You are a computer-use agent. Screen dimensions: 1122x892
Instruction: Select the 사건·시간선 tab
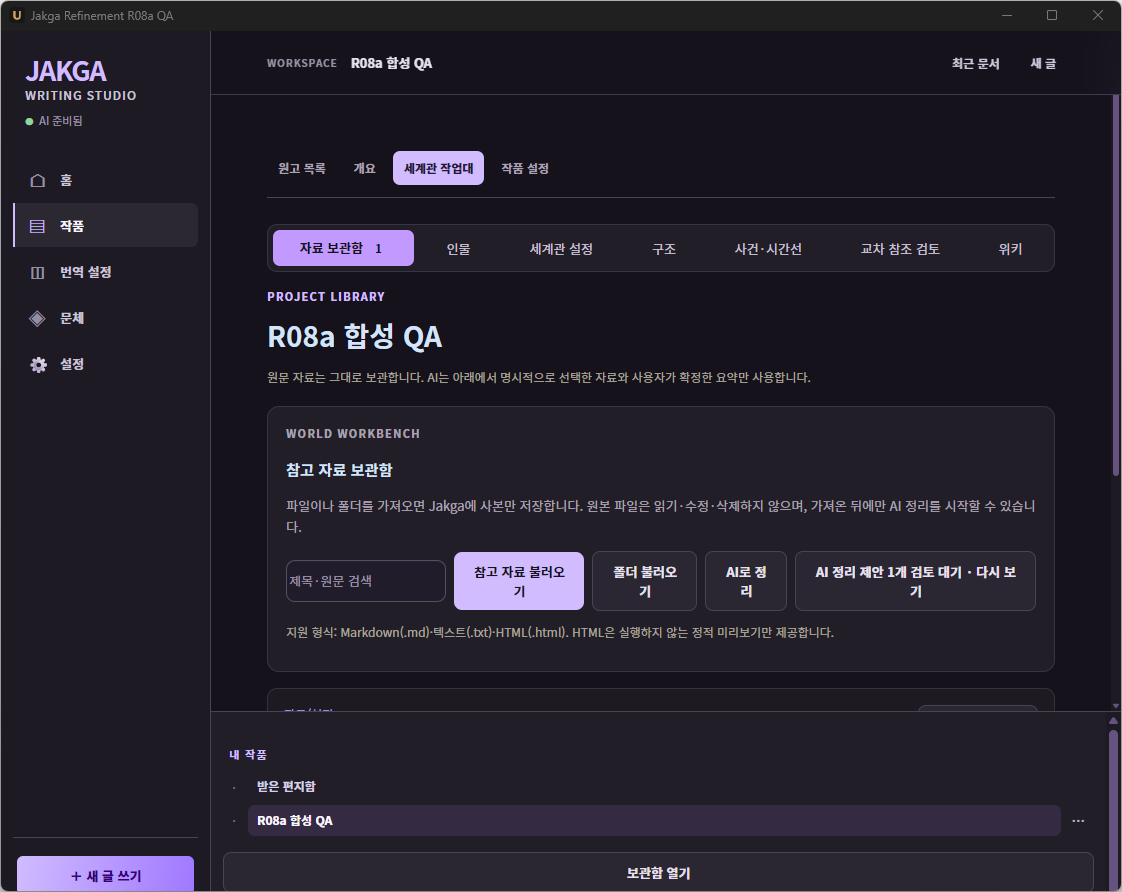coord(768,249)
